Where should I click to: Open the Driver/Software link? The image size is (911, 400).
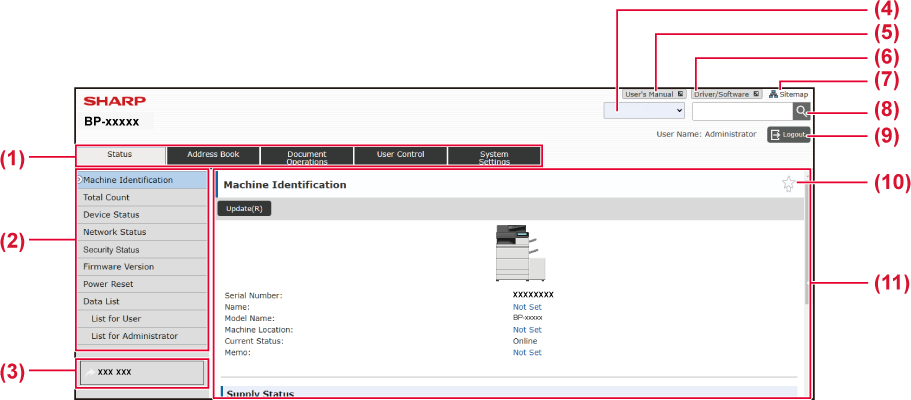[727, 94]
